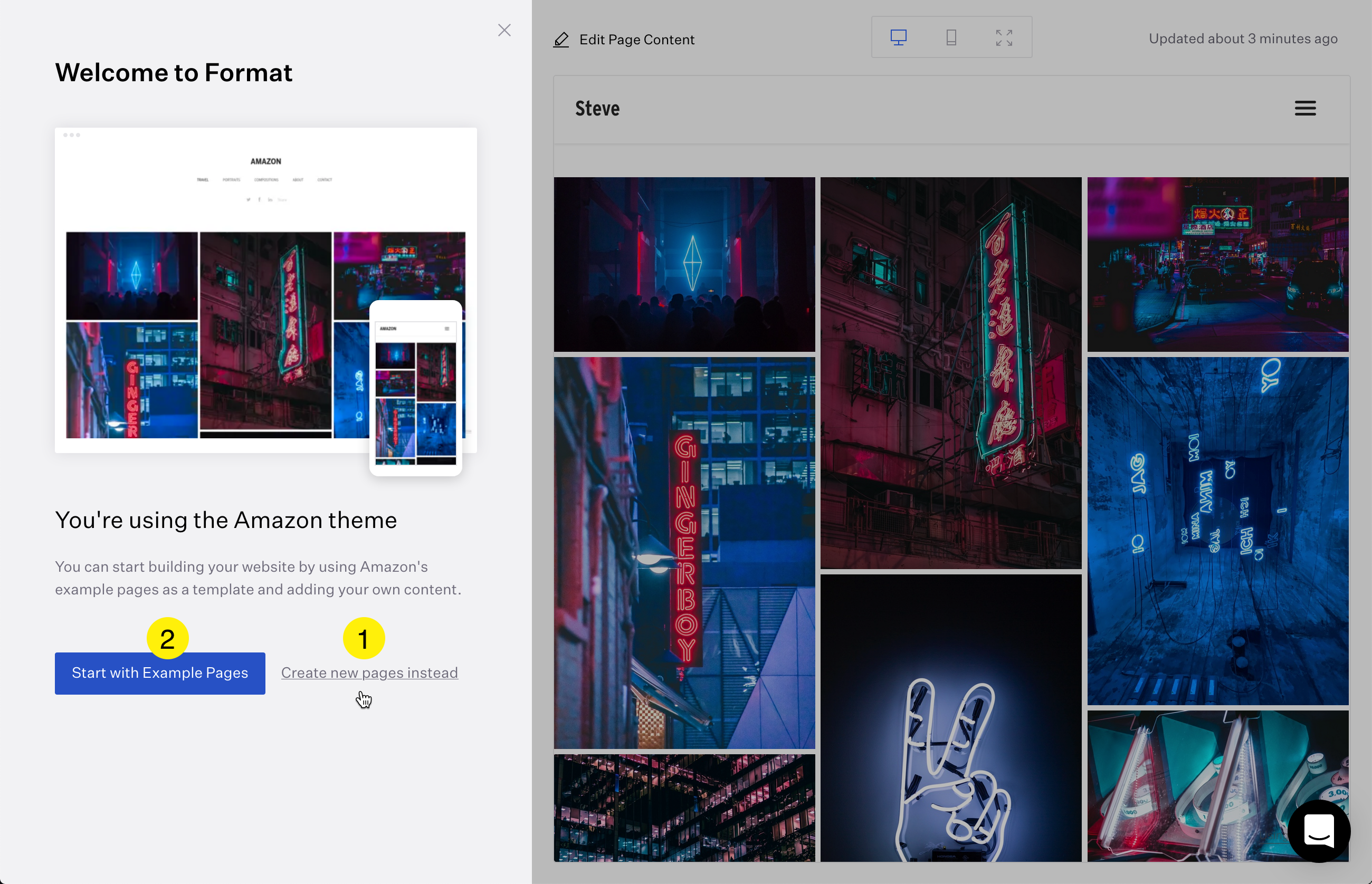The image size is (1372, 884).
Task: Click the Steve site title
Action: pyautogui.click(x=597, y=109)
